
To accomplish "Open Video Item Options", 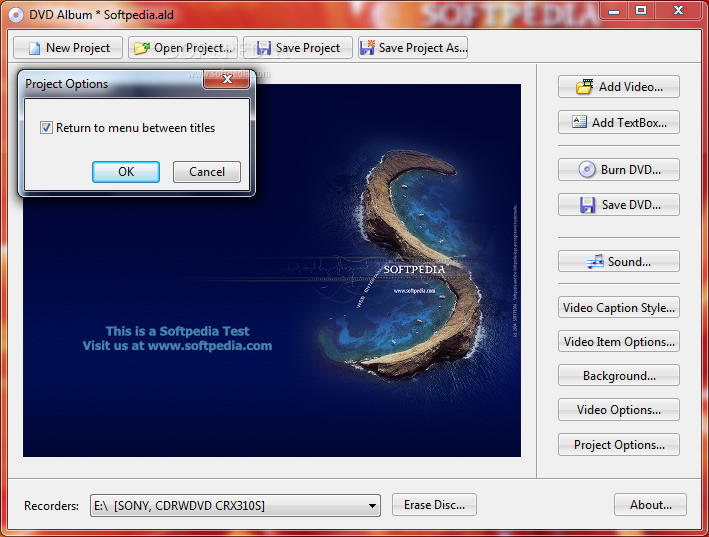I will [619, 342].
